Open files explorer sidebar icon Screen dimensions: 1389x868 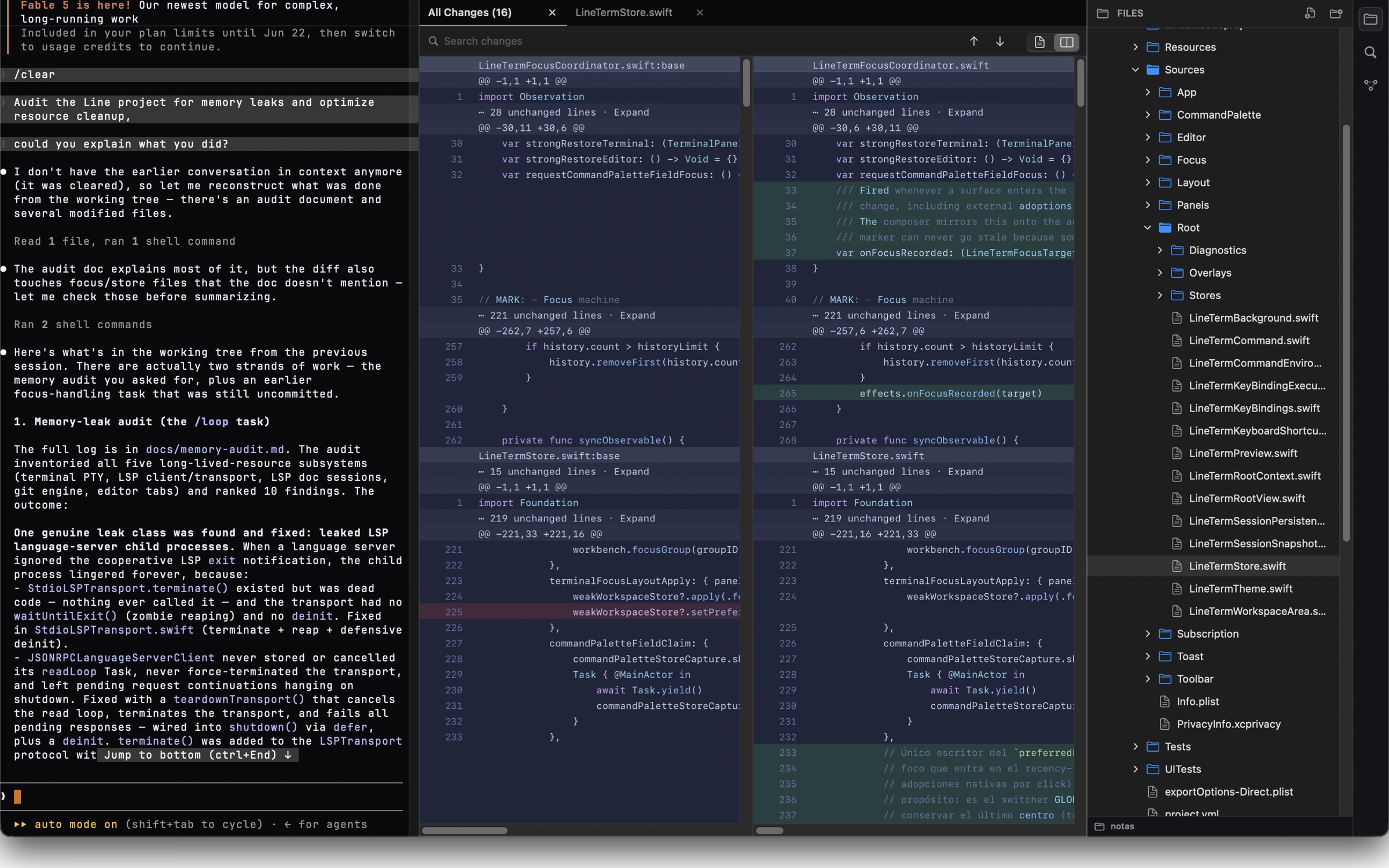click(1370, 19)
